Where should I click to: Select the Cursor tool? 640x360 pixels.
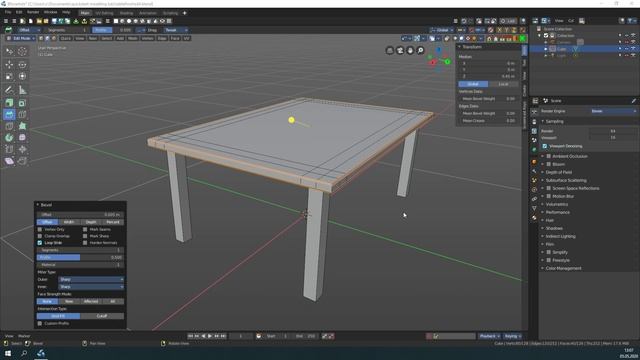coord(22,51)
